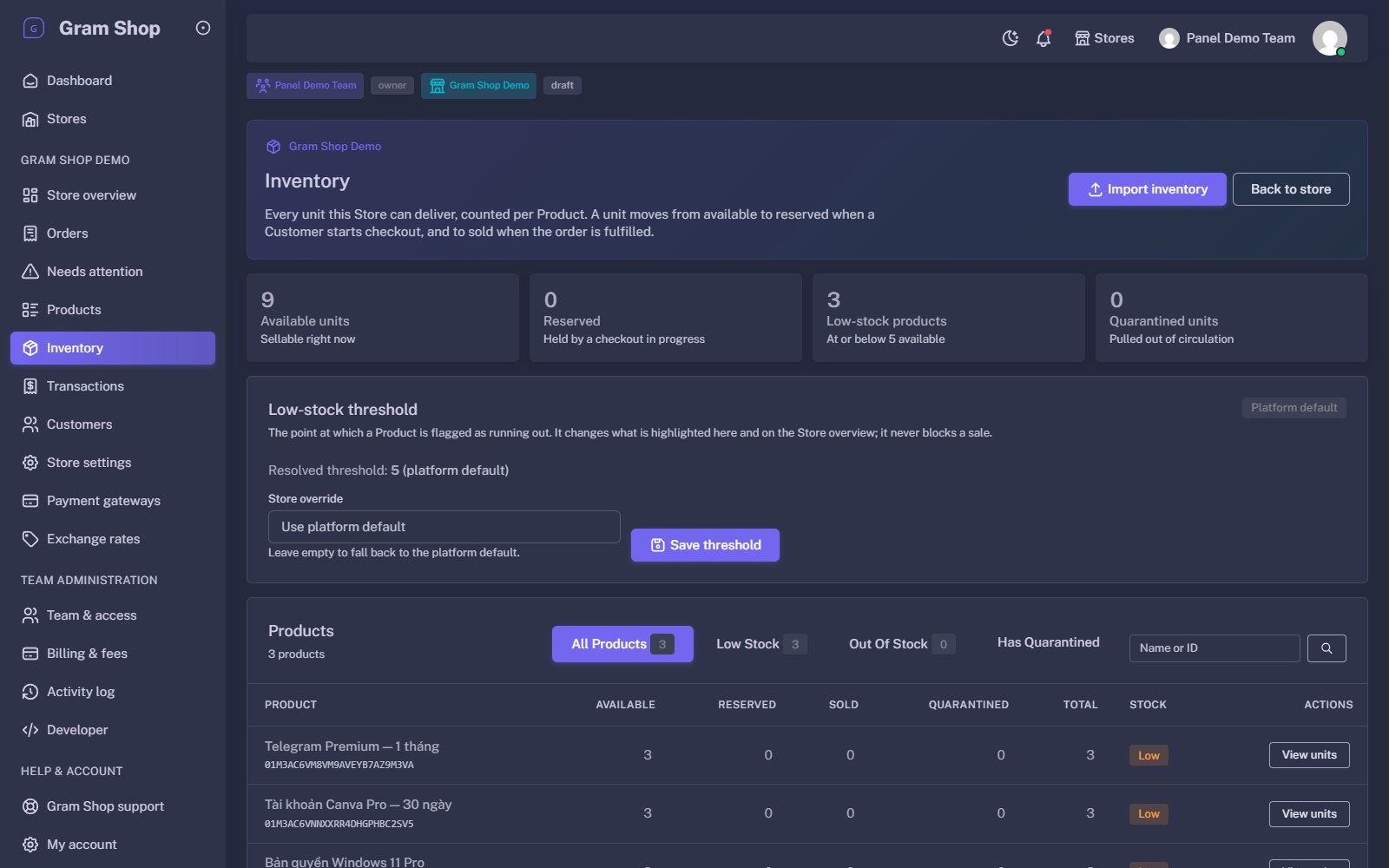Go to My account

tap(113, 845)
